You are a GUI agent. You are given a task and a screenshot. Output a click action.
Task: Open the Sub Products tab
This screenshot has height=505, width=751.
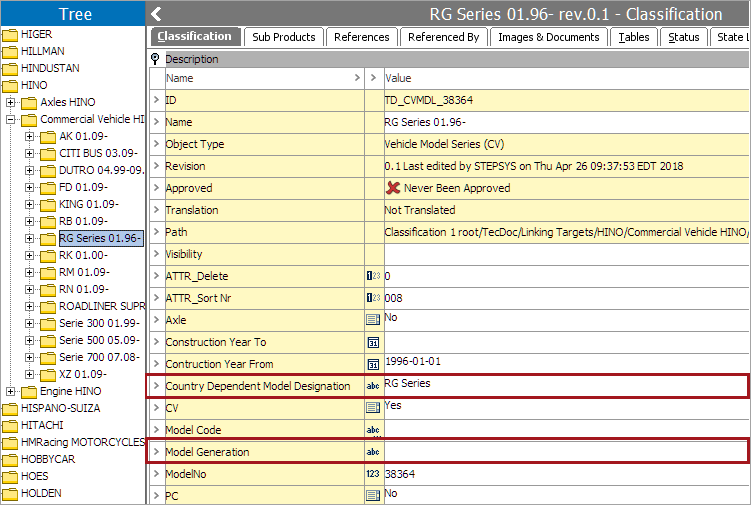tap(283, 37)
